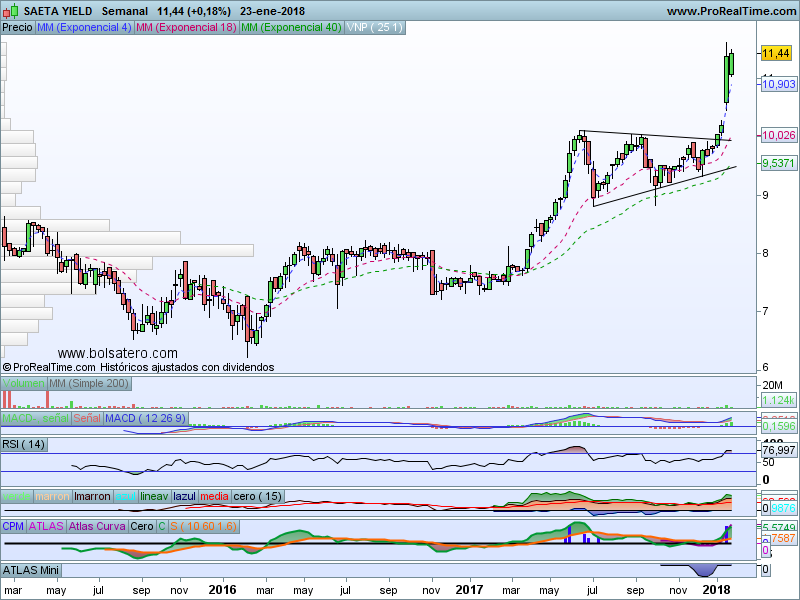Select the CPM indicator label

[14, 526]
